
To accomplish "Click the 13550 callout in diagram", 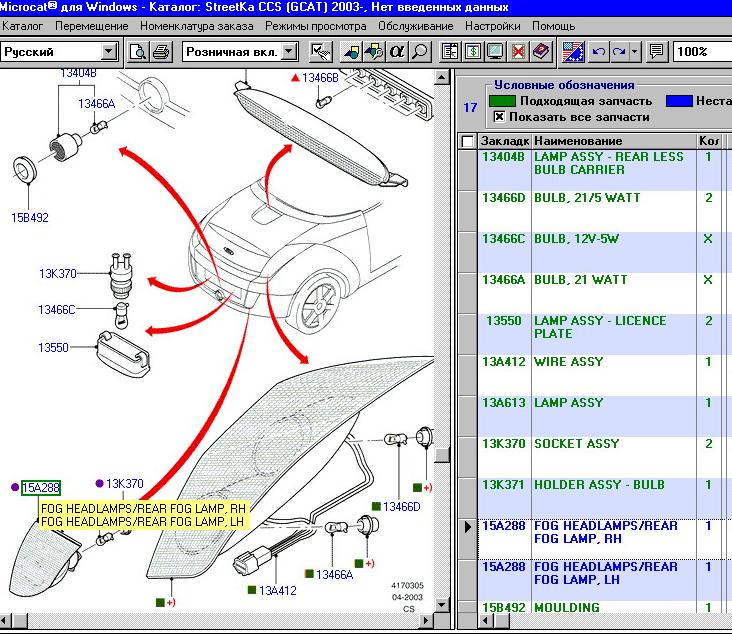I will [53, 348].
